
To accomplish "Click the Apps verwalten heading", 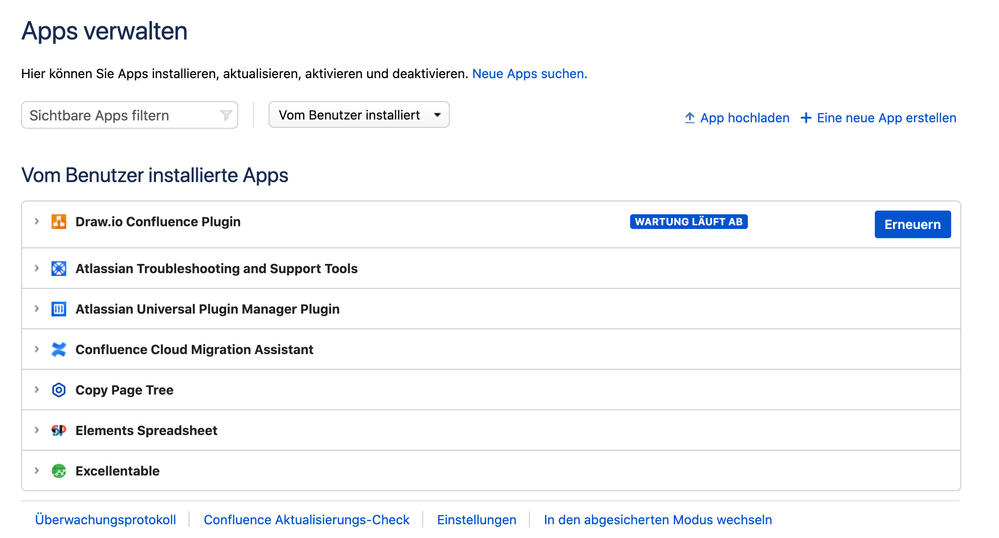I will pos(104,31).
